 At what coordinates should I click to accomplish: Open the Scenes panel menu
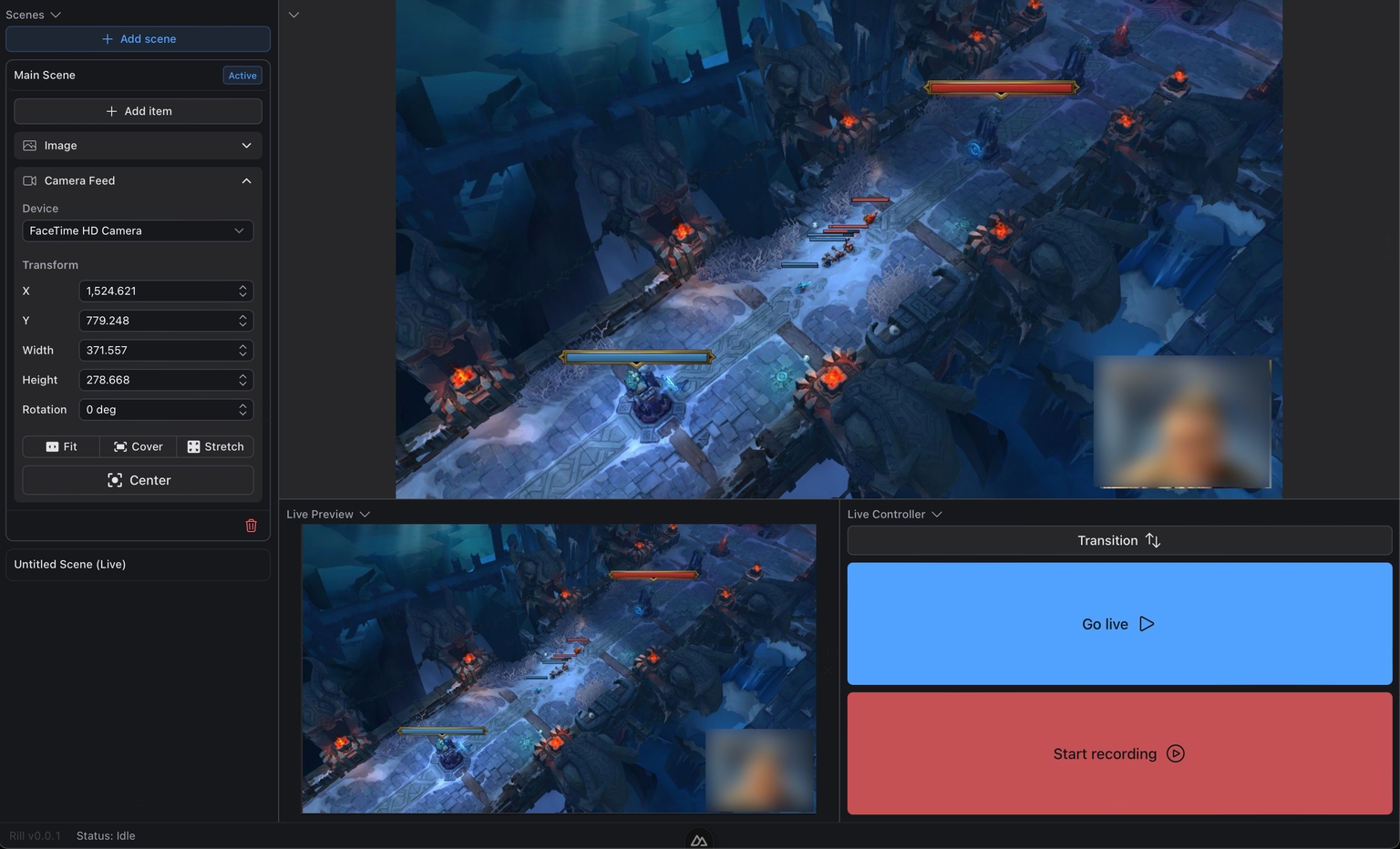click(55, 15)
